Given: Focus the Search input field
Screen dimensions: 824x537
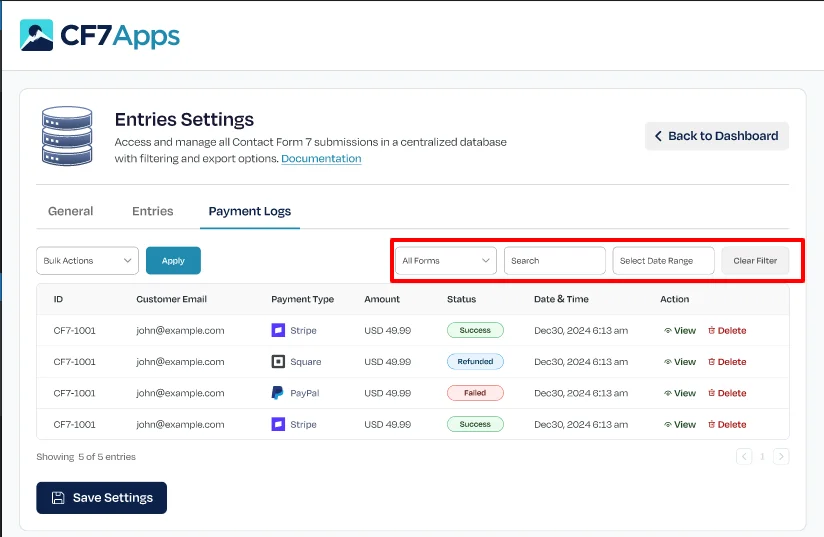Looking at the screenshot, I should coord(554,261).
